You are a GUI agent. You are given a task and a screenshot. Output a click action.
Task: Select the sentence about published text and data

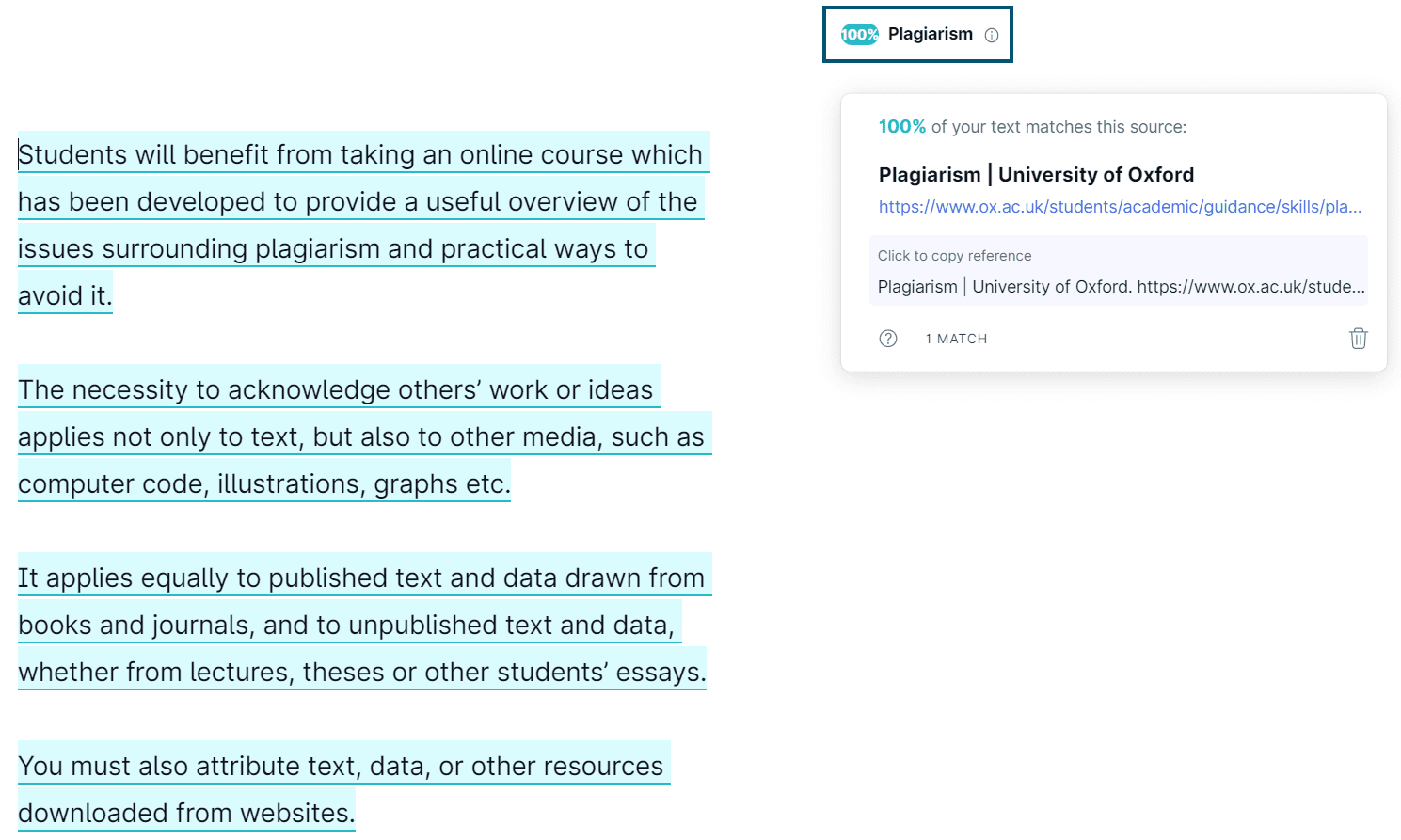(x=363, y=578)
